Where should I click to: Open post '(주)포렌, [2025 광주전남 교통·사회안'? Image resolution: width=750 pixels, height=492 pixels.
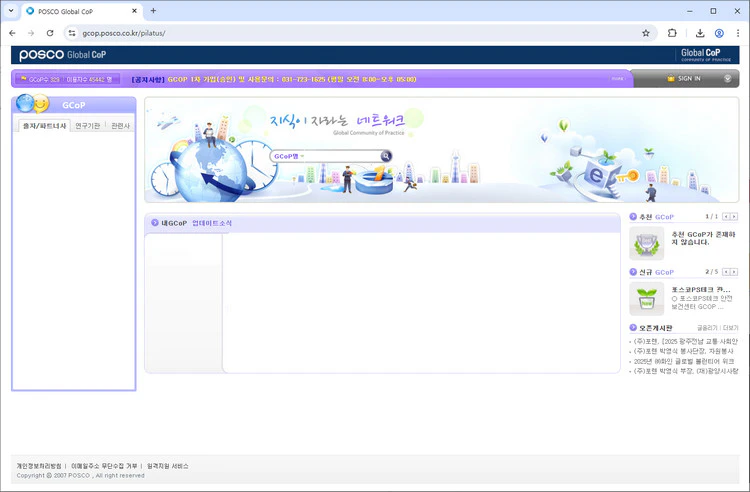[685, 341]
